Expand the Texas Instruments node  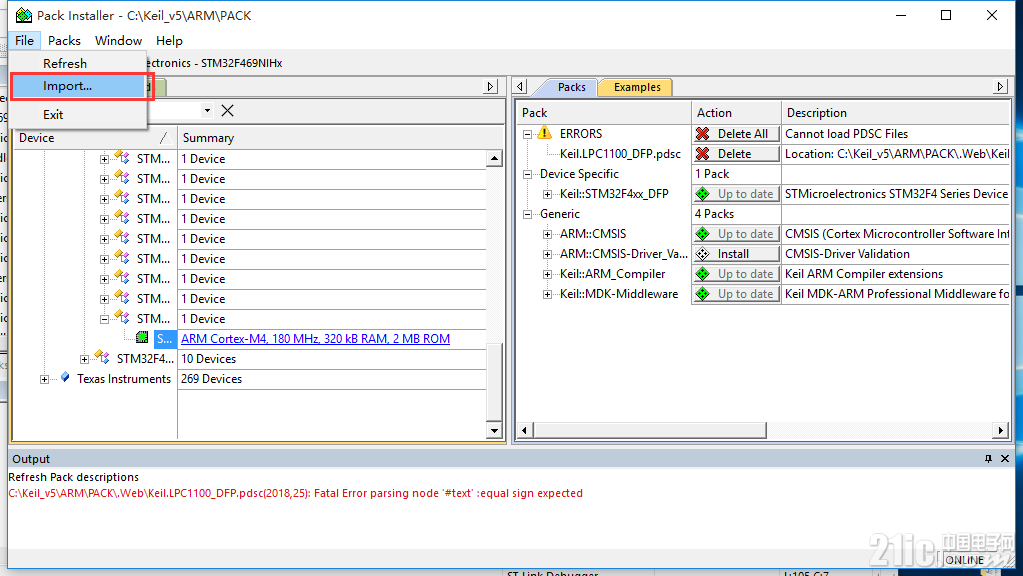coord(44,380)
